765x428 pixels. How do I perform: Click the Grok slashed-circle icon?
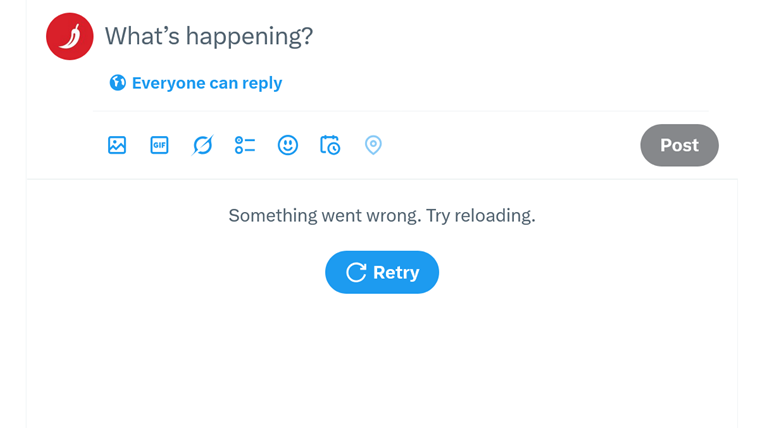[202, 145]
